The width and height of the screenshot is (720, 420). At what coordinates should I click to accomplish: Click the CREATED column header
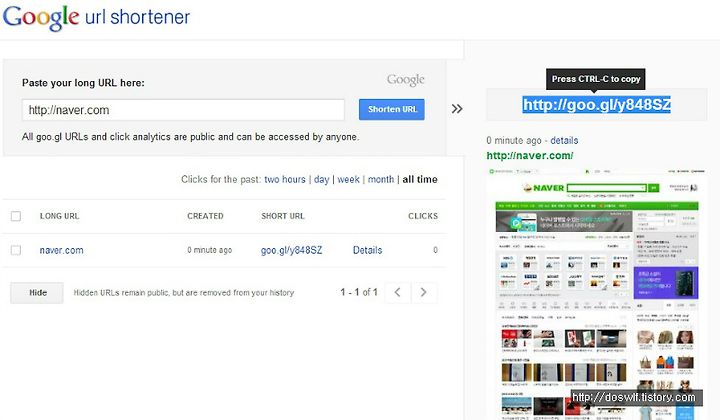(x=205, y=216)
